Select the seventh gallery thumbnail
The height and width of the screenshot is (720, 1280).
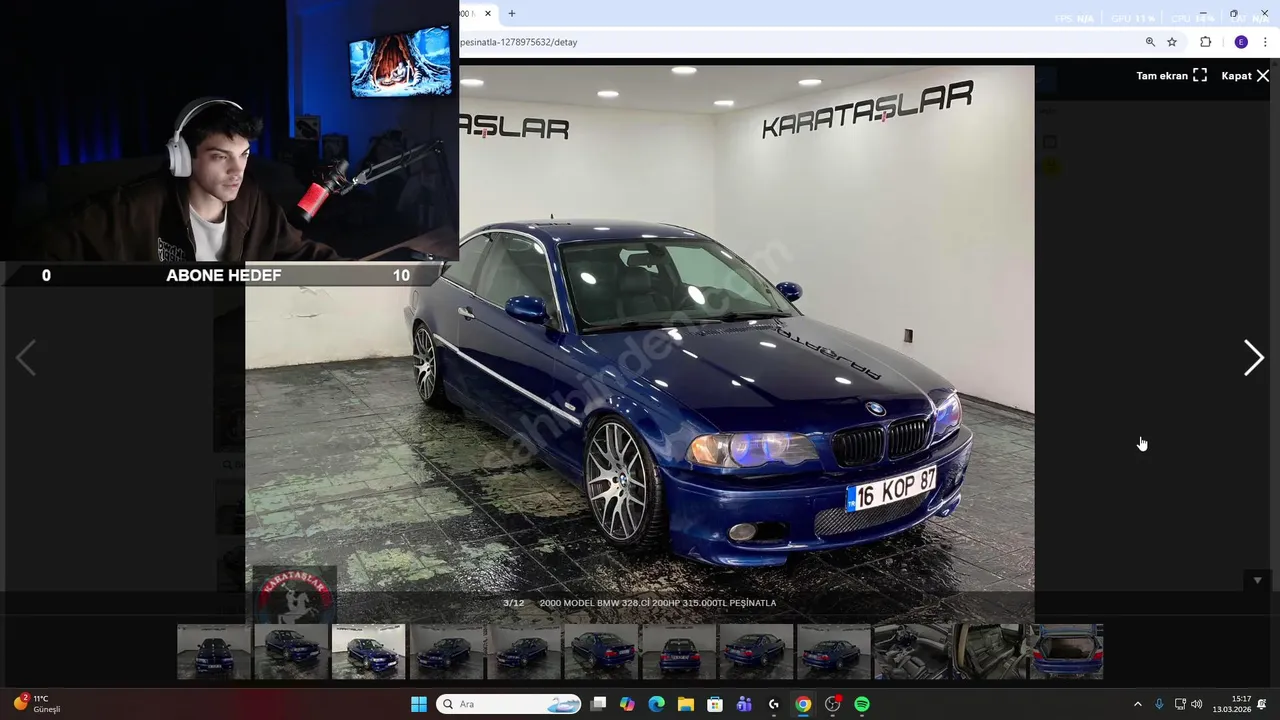679,652
